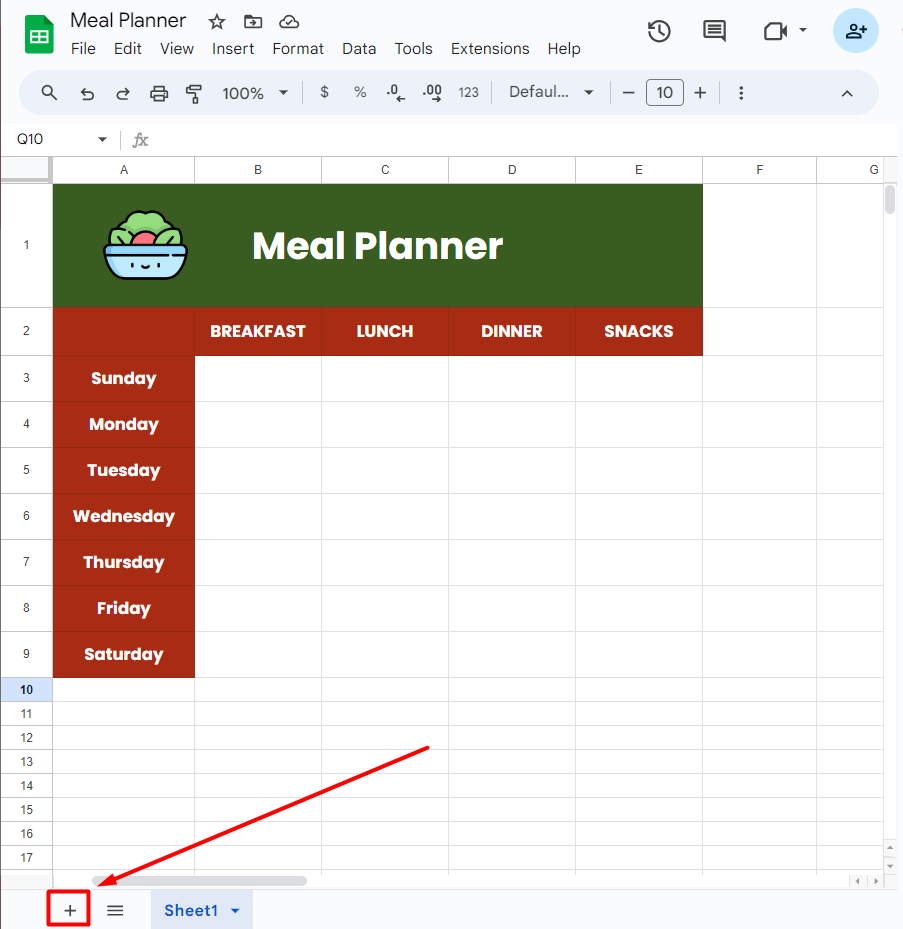Select column F header
Viewport: 903px width, 929px height.
click(x=760, y=170)
